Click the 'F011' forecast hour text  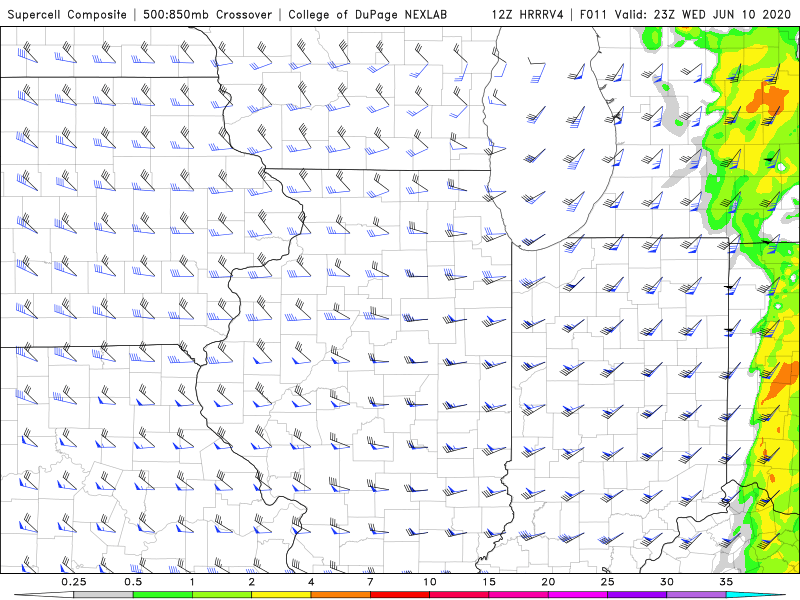point(594,14)
